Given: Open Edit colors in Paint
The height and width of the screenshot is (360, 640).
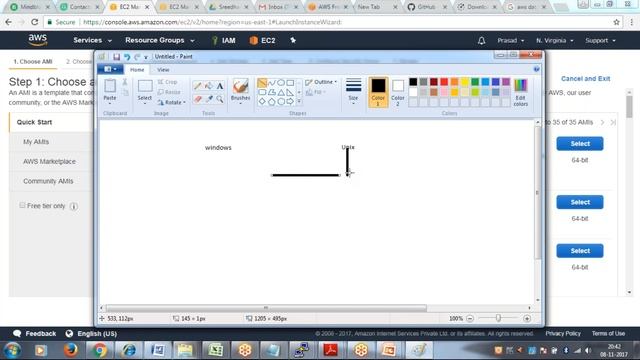Looking at the screenshot, I should pyautogui.click(x=520, y=92).
